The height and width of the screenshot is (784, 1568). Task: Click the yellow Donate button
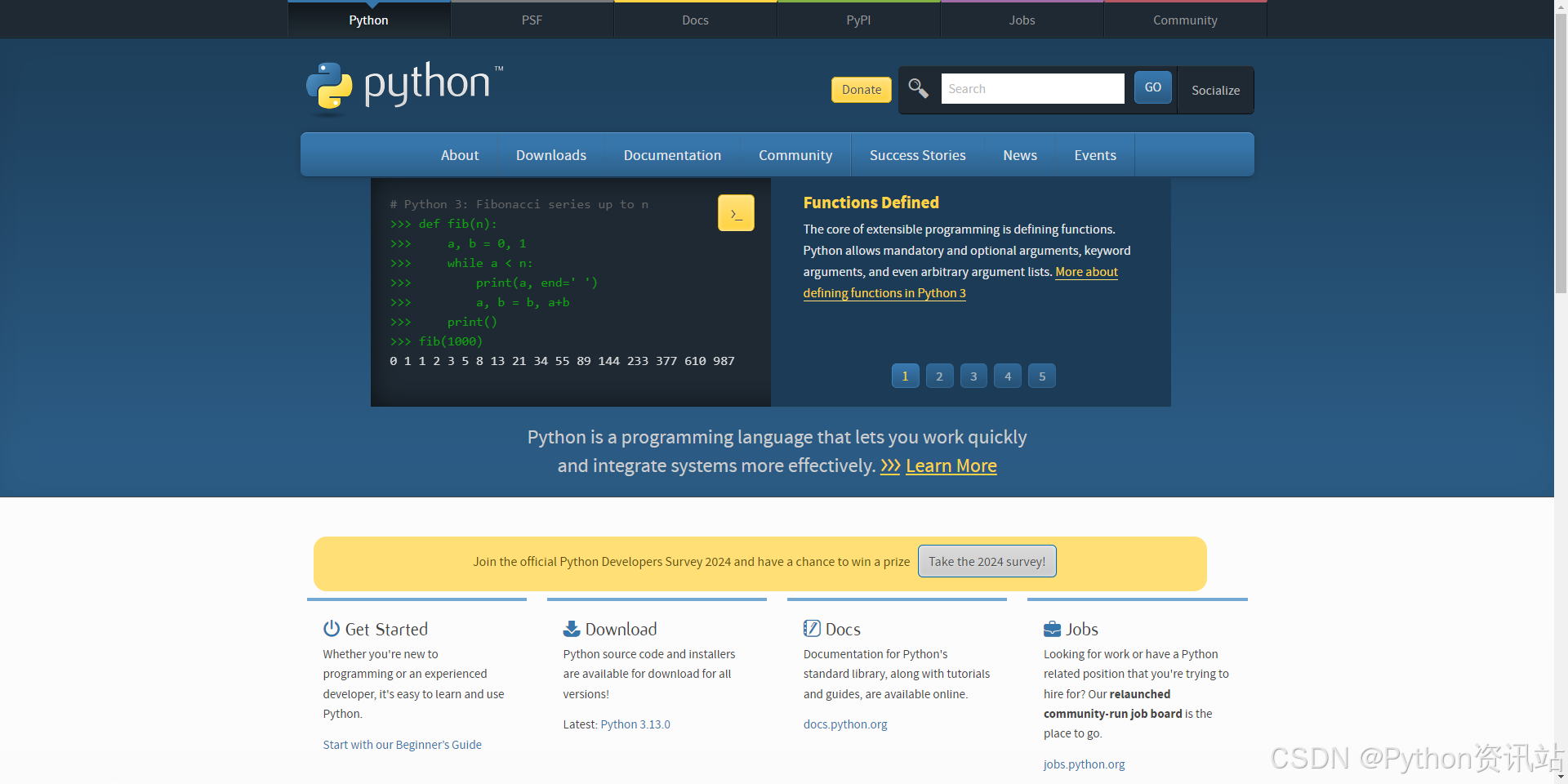pos(862,90)
